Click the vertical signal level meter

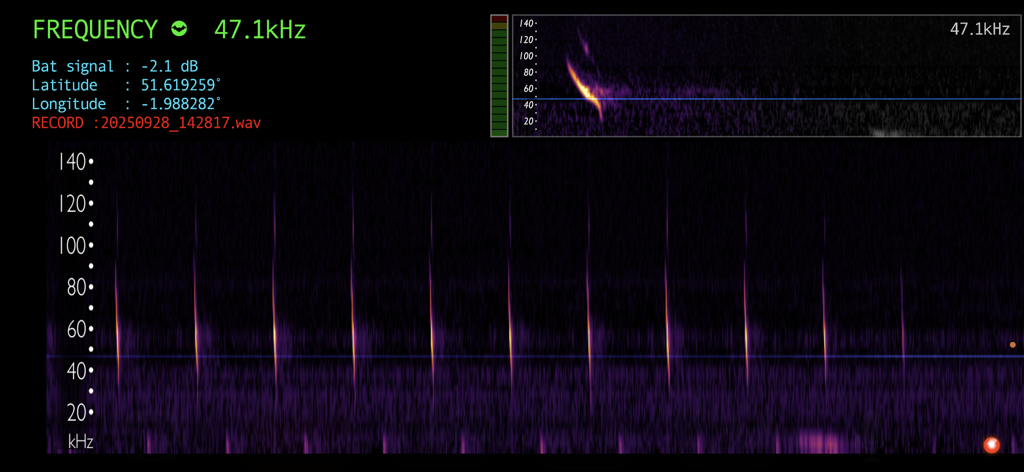(499, 76)
